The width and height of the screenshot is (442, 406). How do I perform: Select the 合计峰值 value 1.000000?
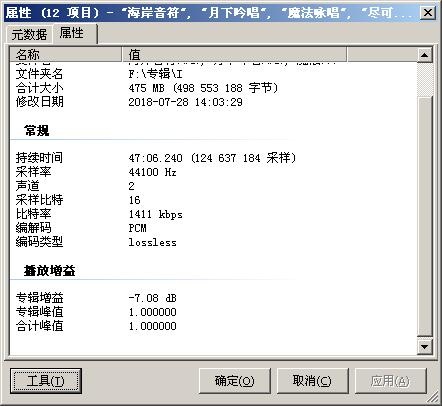point(153,326)
